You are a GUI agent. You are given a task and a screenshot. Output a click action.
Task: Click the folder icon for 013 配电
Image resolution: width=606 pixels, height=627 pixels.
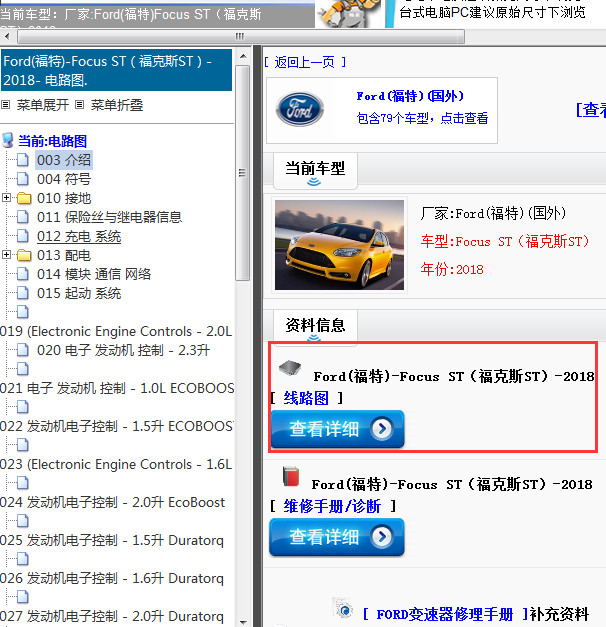coord(24,255)
